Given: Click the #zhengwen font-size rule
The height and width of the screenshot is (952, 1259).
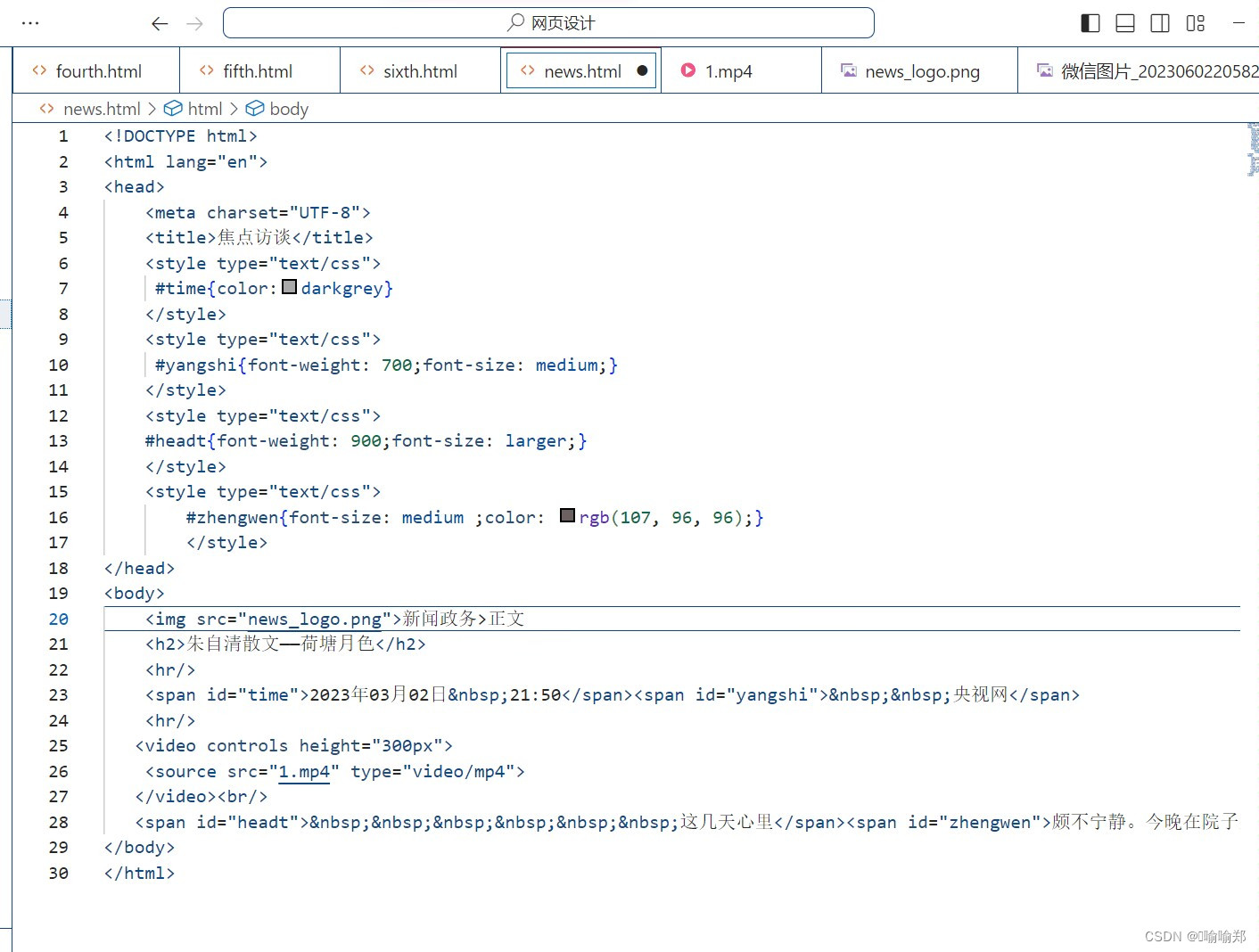Looking at the screenshot, I should point(474,518).
